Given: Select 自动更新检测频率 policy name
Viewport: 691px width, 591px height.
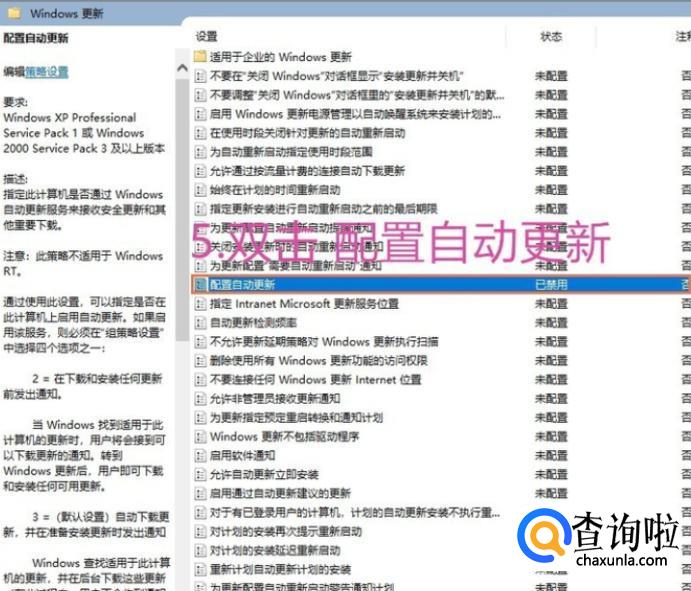Looking at the screenshot, I should click(x=253, y=323).
